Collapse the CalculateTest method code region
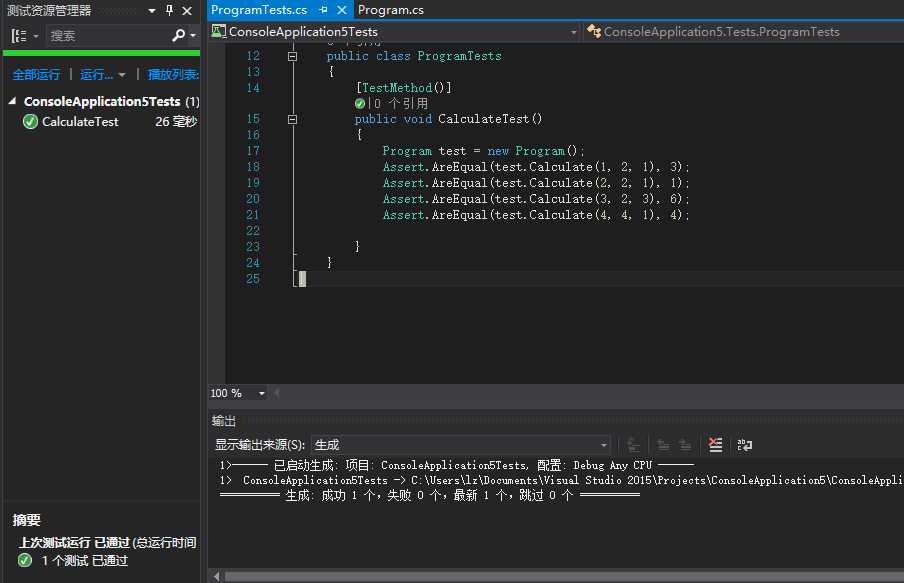Screen dimensions: 904x583 pos(292,119)
